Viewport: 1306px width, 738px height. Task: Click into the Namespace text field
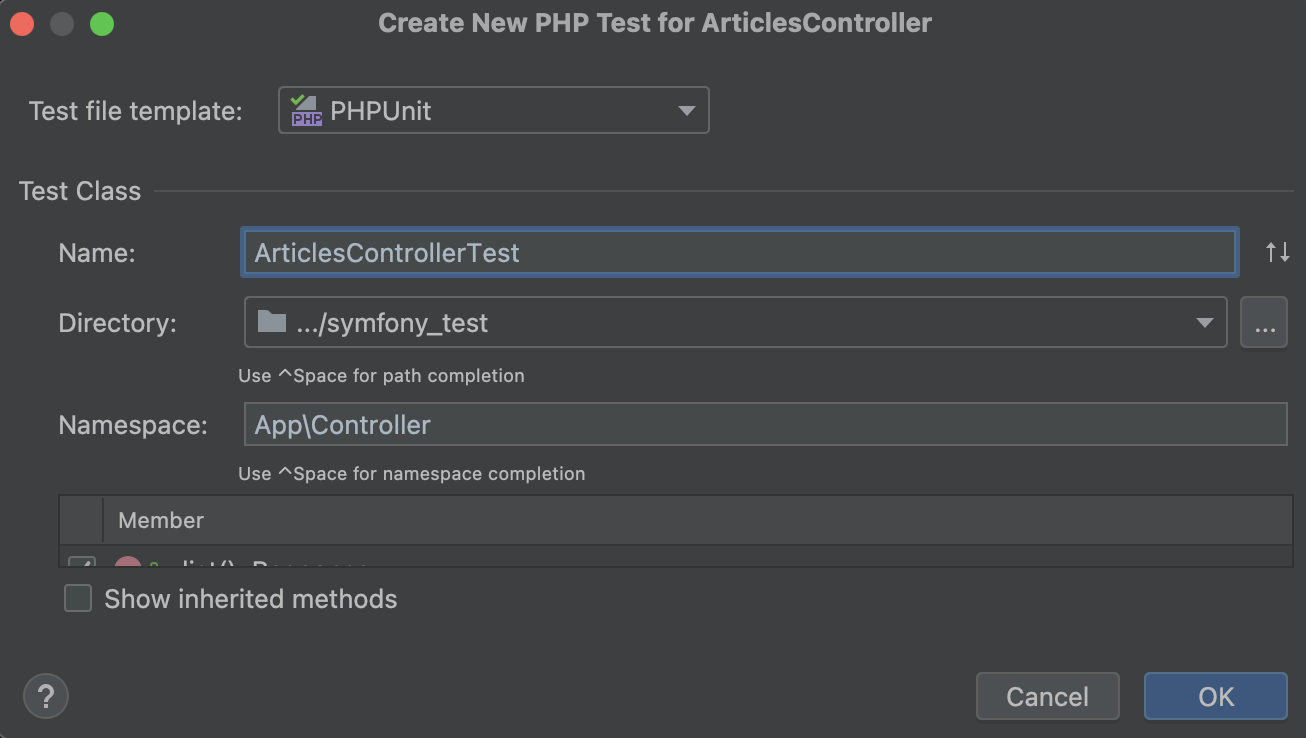(x=764, y=425)
